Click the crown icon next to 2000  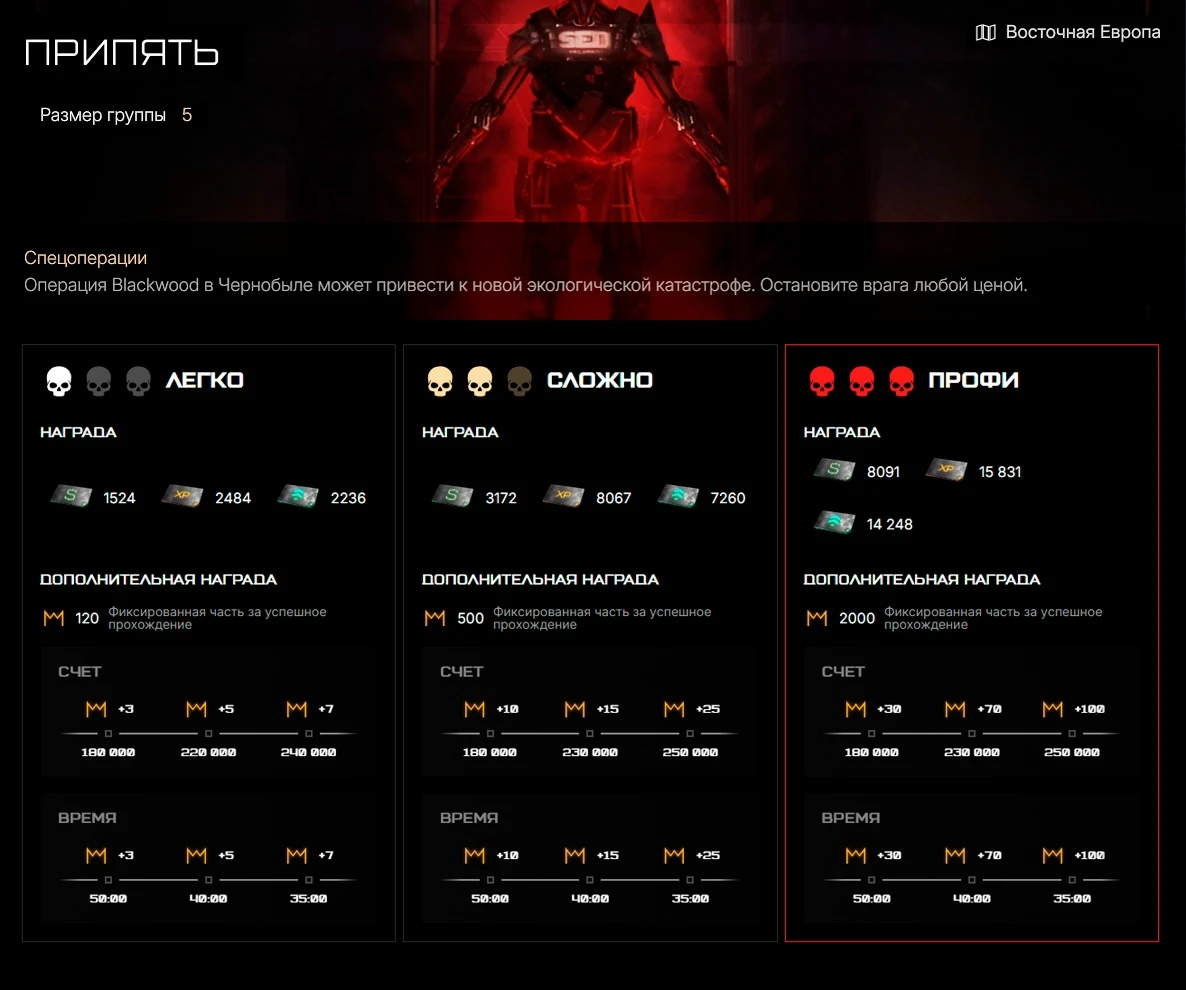click(x=817, y=618)
